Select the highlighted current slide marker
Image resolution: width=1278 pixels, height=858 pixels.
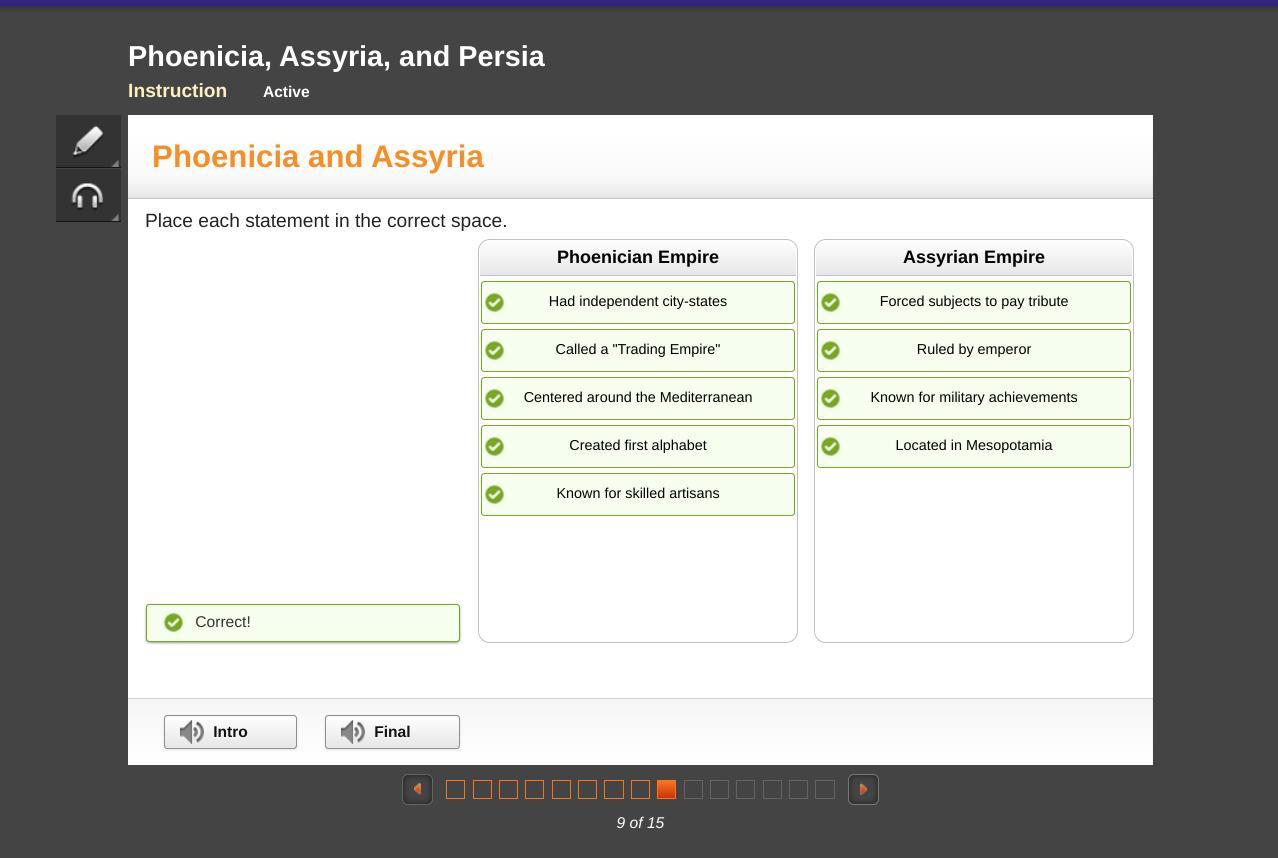click(666, 790)
